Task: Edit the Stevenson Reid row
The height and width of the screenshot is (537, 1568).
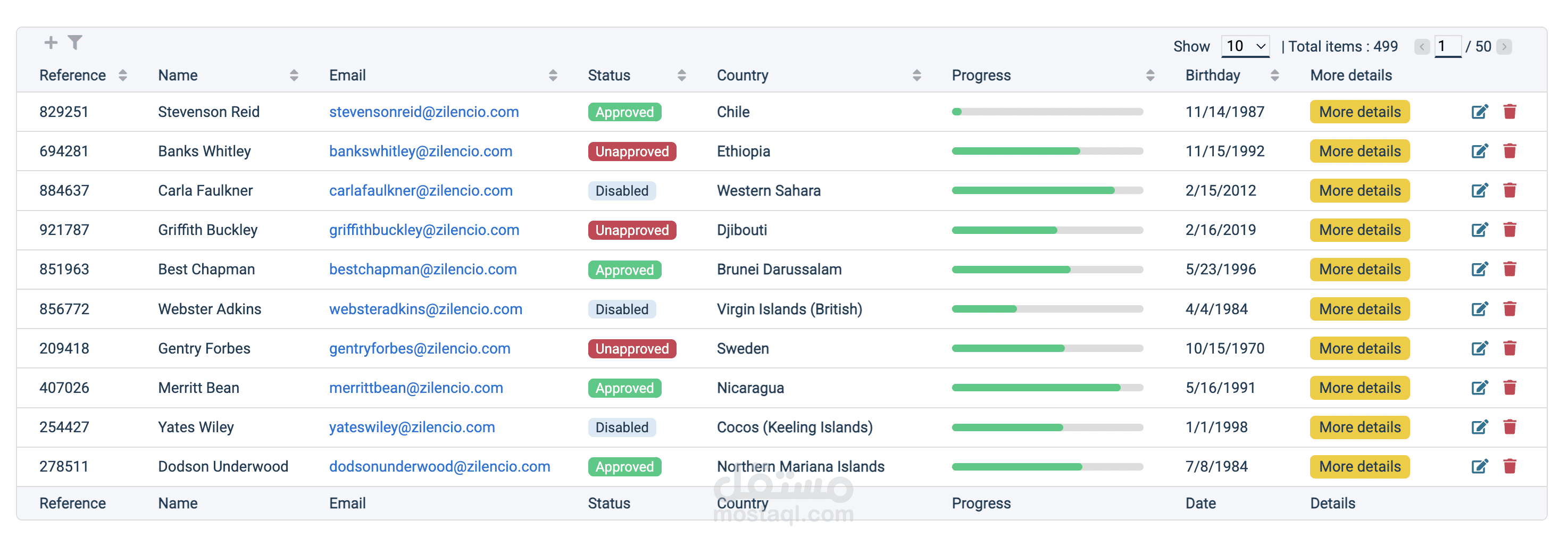Action: [x=1479, y=112]
